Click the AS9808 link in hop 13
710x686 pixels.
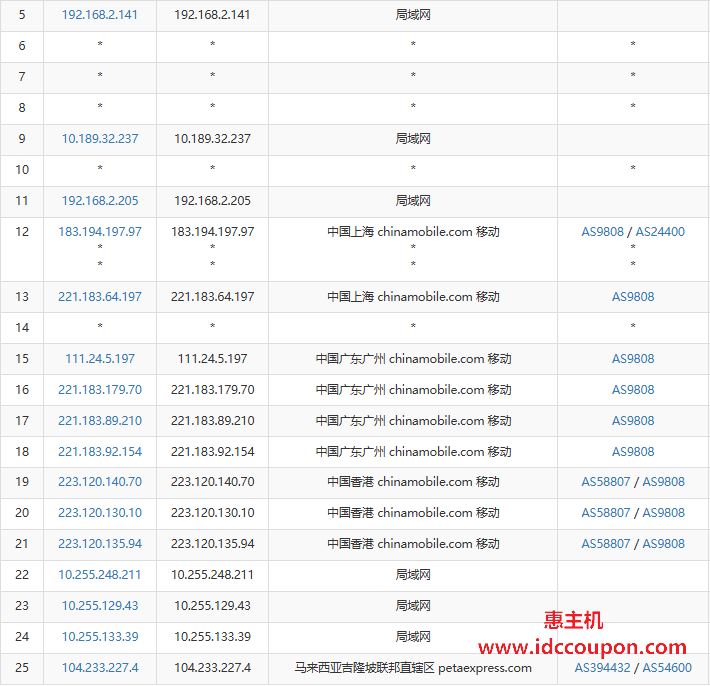coord(633,297)
